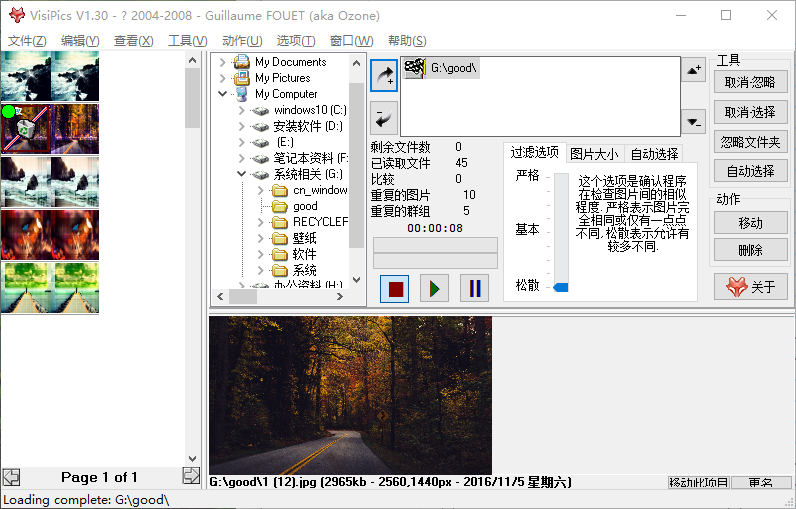The image size is (796, 509).
Task: Expand the My Documents tree node
Action: pos(223,62)
